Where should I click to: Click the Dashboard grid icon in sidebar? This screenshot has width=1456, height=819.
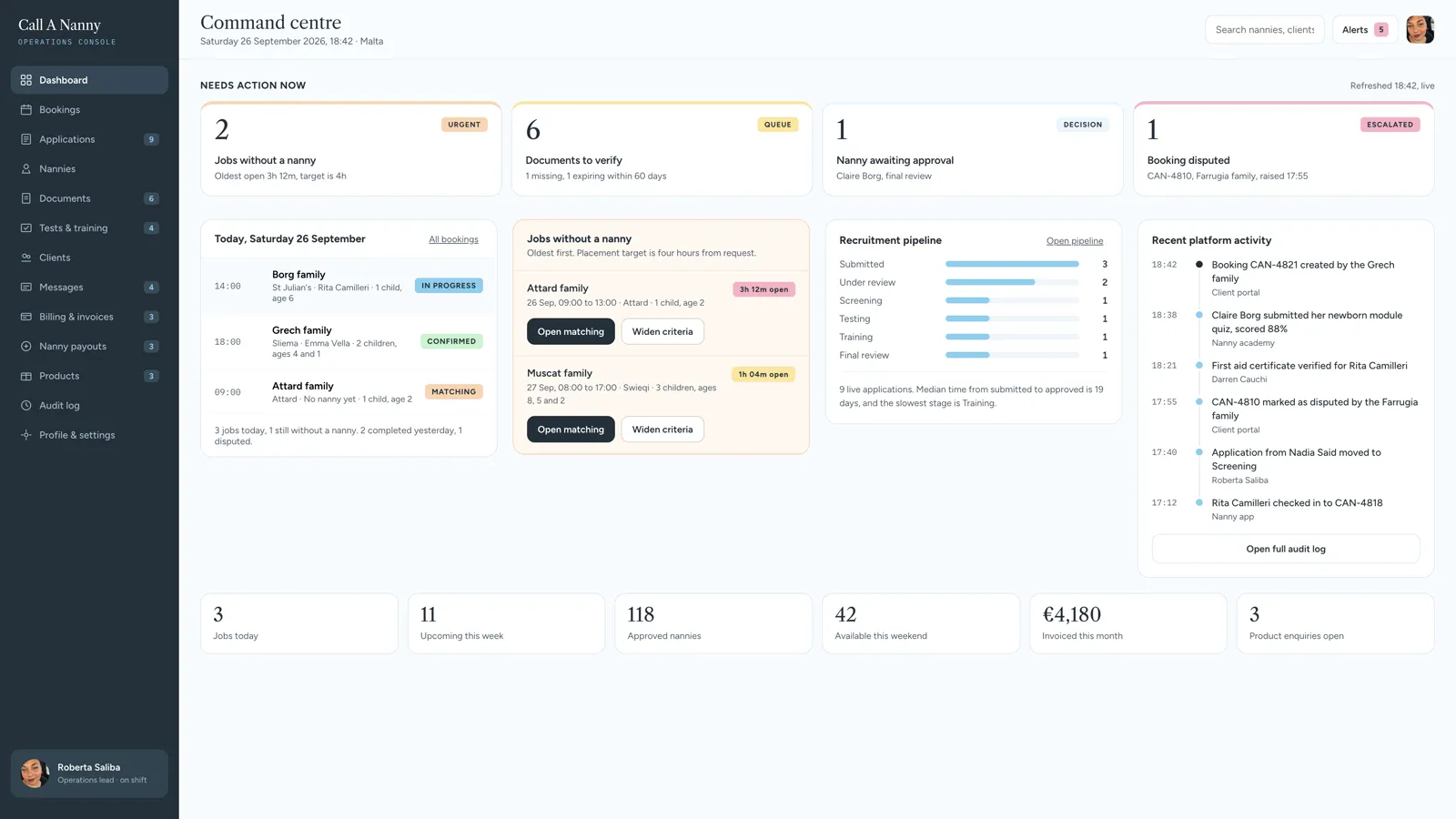click(26, 80)
